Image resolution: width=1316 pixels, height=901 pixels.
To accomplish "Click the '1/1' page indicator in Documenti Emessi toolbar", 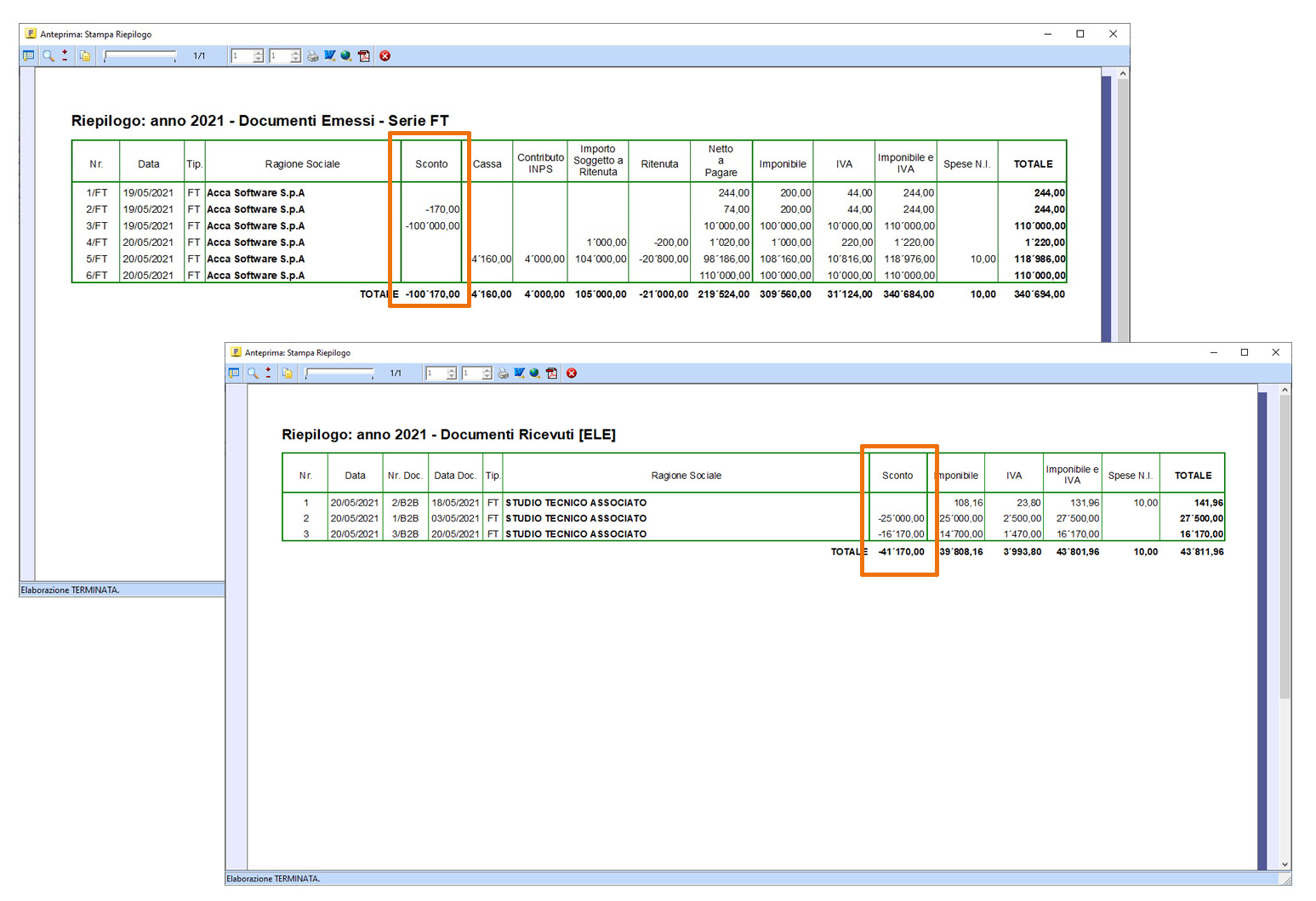I will (199, 56).
